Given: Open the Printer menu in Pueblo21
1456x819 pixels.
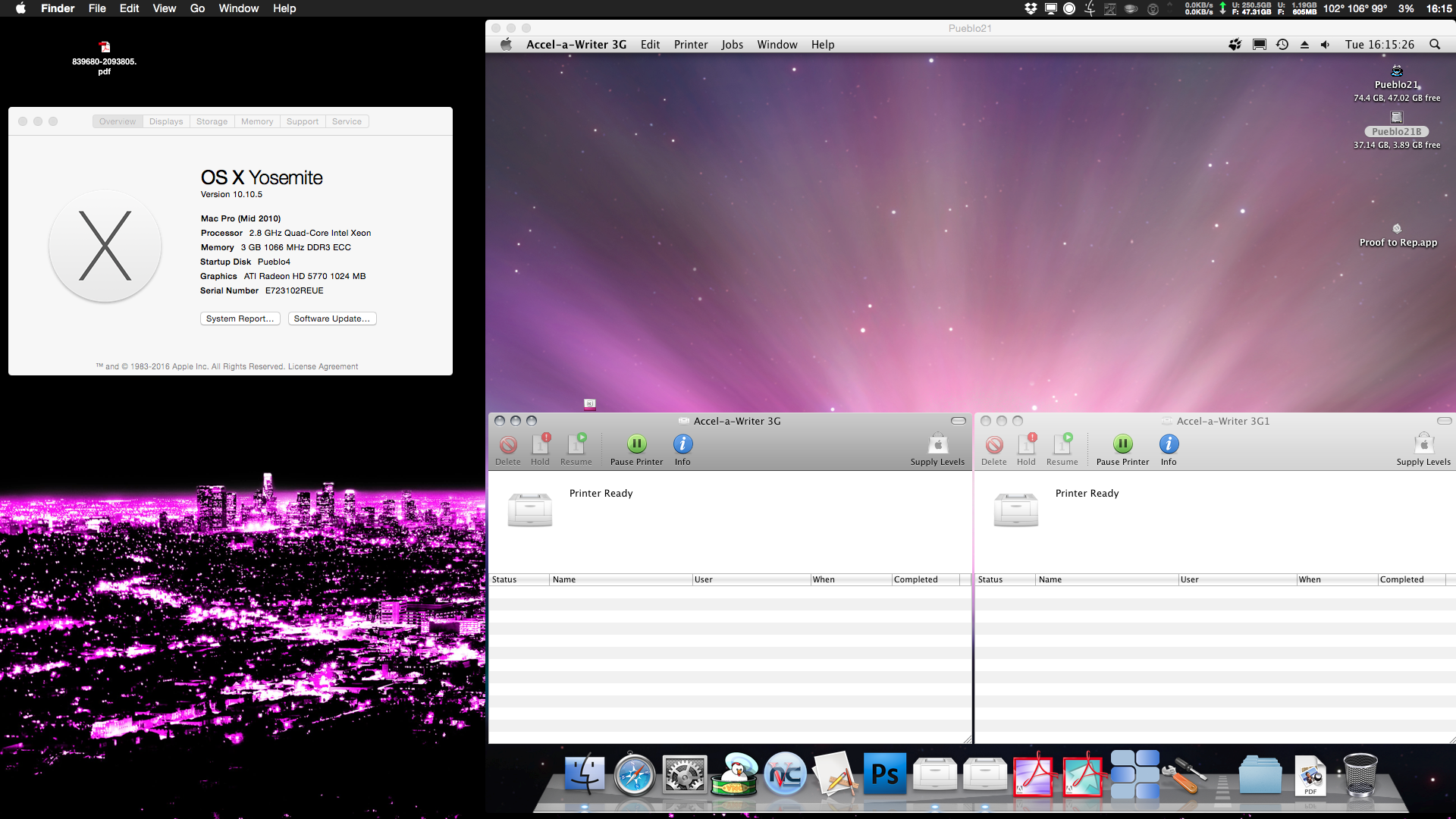Looking at the screenshot, I should coord(691,45).
